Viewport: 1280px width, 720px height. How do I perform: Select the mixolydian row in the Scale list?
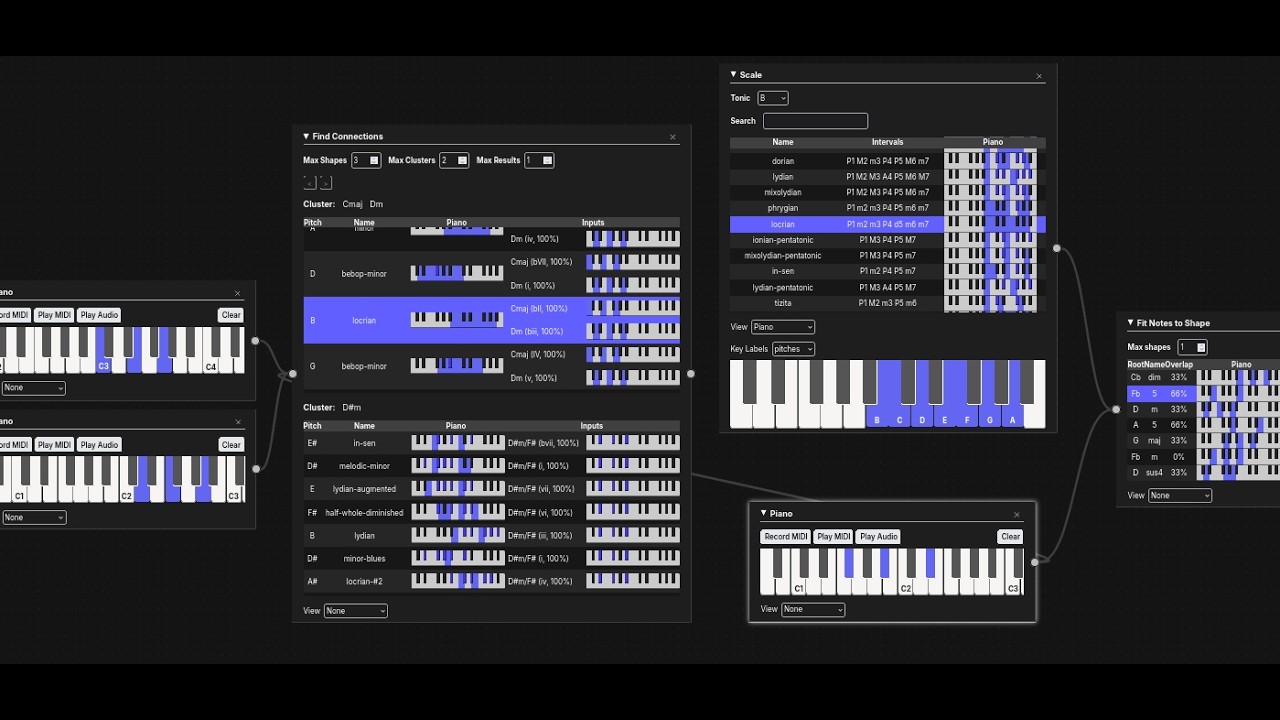[x=888, y=192]
